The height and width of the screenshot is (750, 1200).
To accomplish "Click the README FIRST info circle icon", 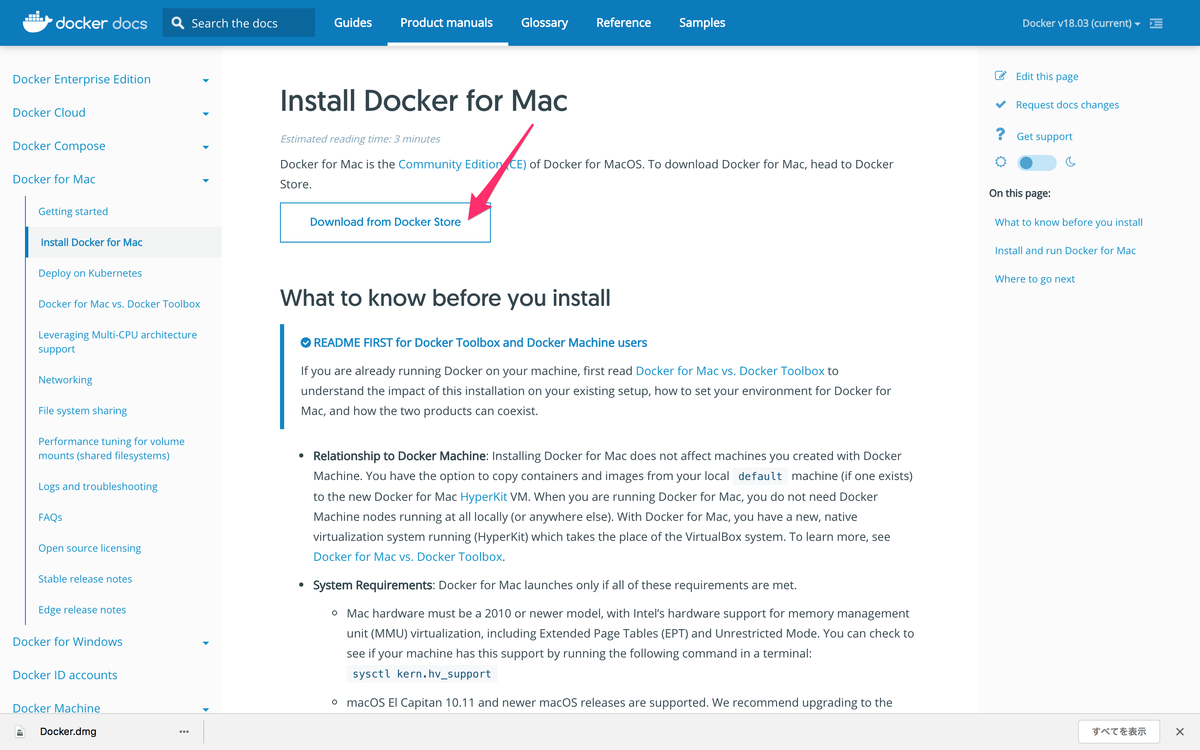I will tap(306, 342).
